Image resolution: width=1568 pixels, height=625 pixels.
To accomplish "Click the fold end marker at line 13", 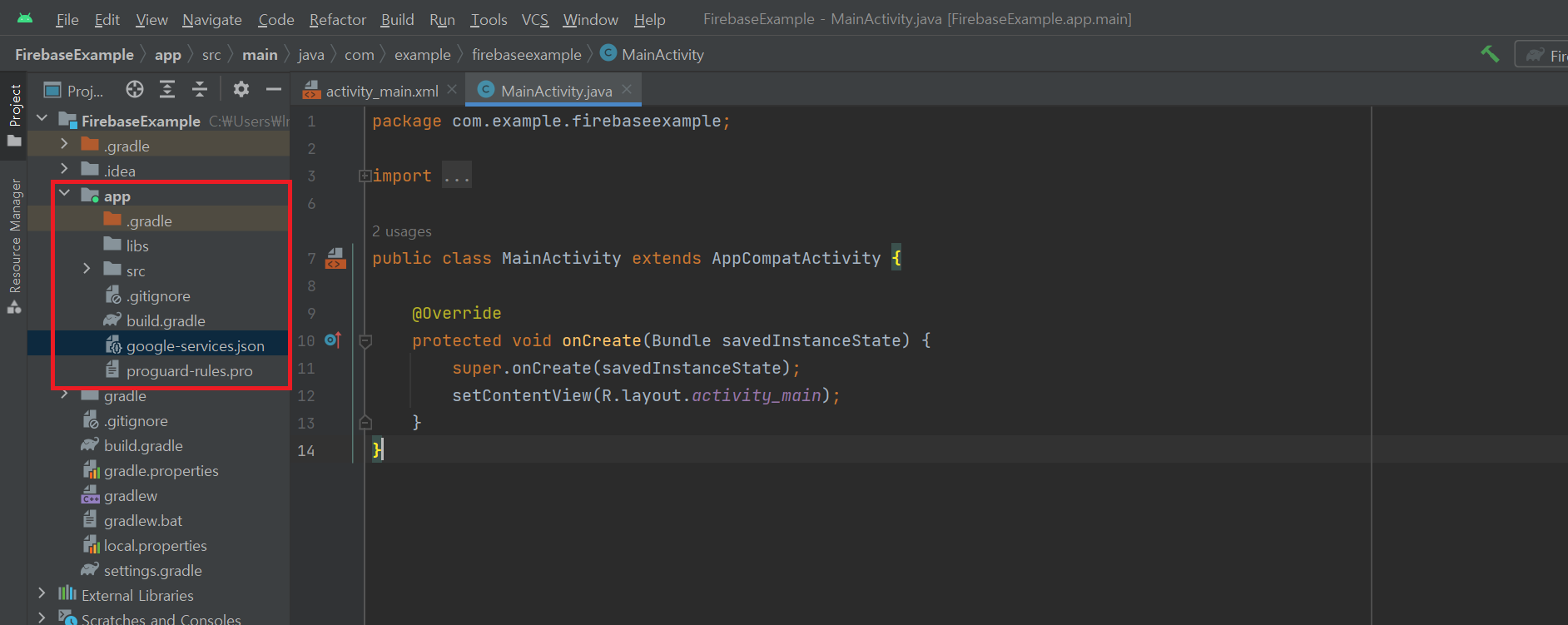I will click(365, 423).
